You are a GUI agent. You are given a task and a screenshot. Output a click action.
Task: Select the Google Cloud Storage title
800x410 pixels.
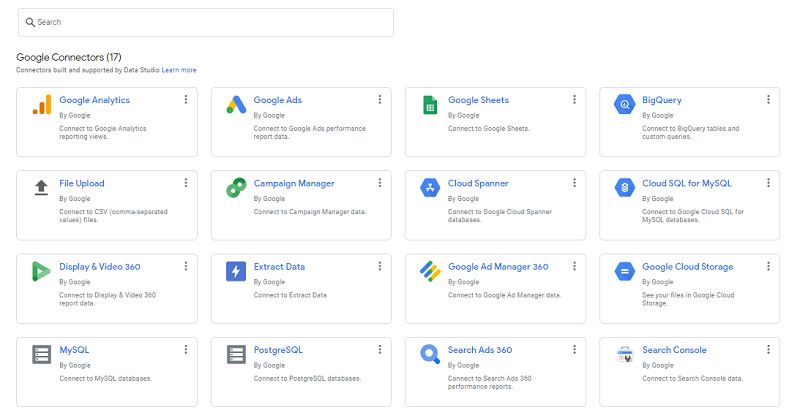pyautogui.click(x=688, y=267)
